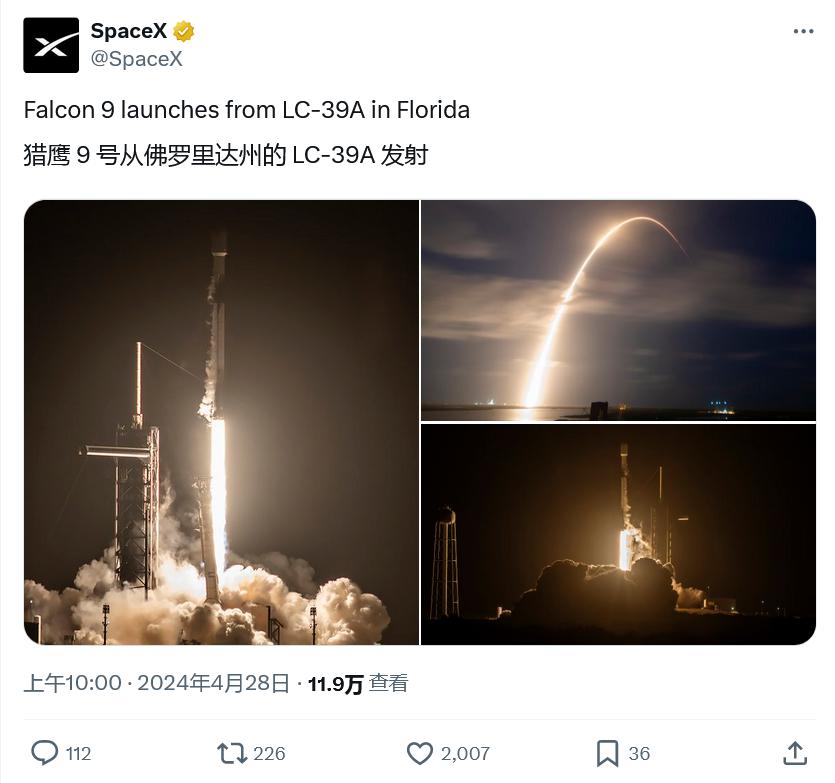Viewport: 835px width, 783px height.
Task: Click the 11.9万 查看 view count
Action: [358, 684]
